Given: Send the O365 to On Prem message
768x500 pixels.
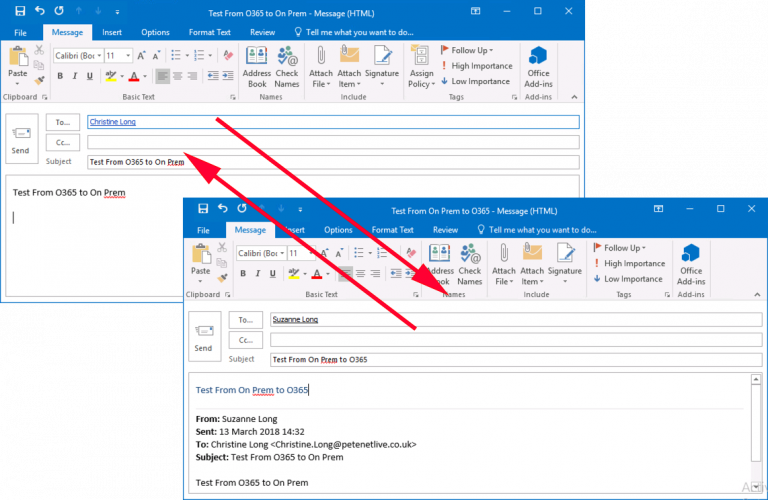Looking at the screenshot, I should click(x=21, y=139).
